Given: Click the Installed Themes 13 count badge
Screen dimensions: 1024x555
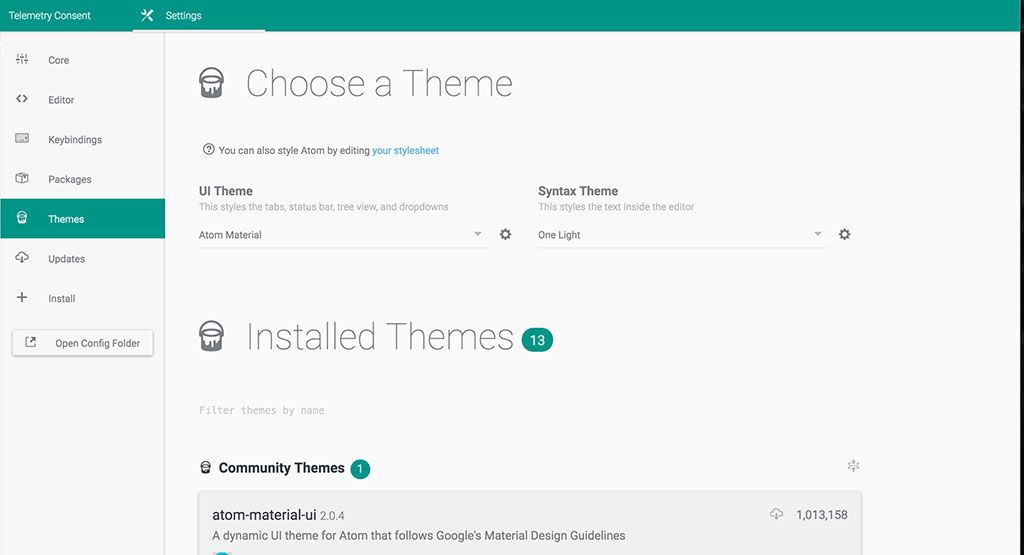Looking at the screenshot, I should coord(537,340).
